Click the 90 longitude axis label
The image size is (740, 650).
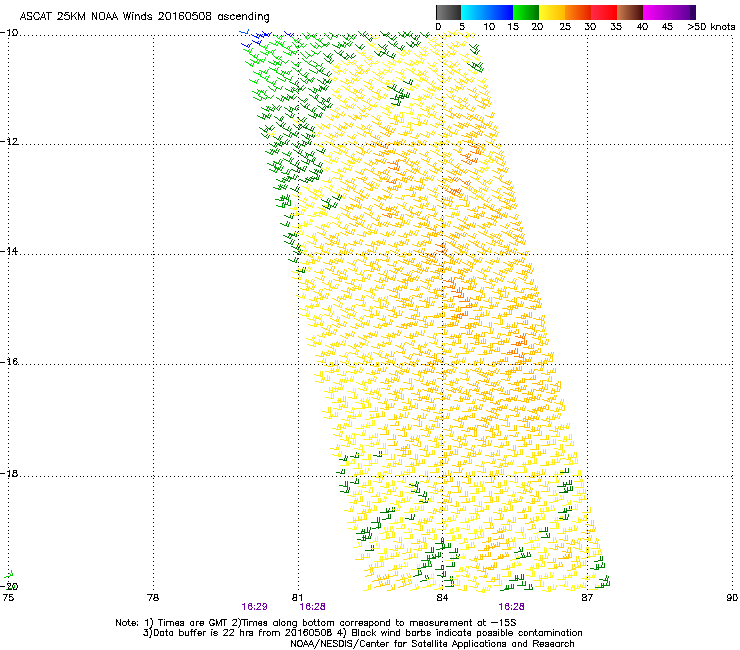(x=732, y=598)
